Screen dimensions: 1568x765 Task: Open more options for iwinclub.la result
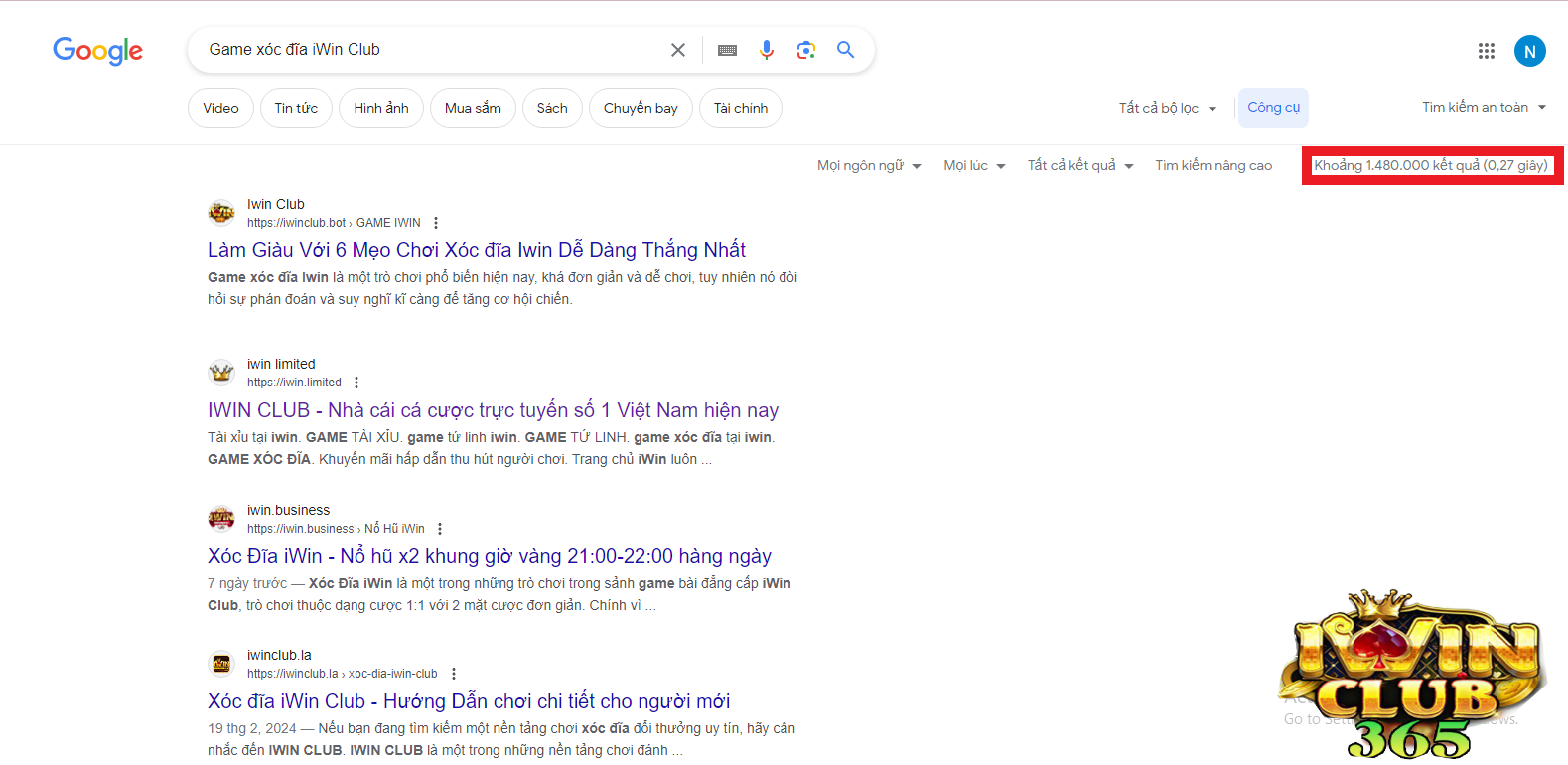(453, 674)
